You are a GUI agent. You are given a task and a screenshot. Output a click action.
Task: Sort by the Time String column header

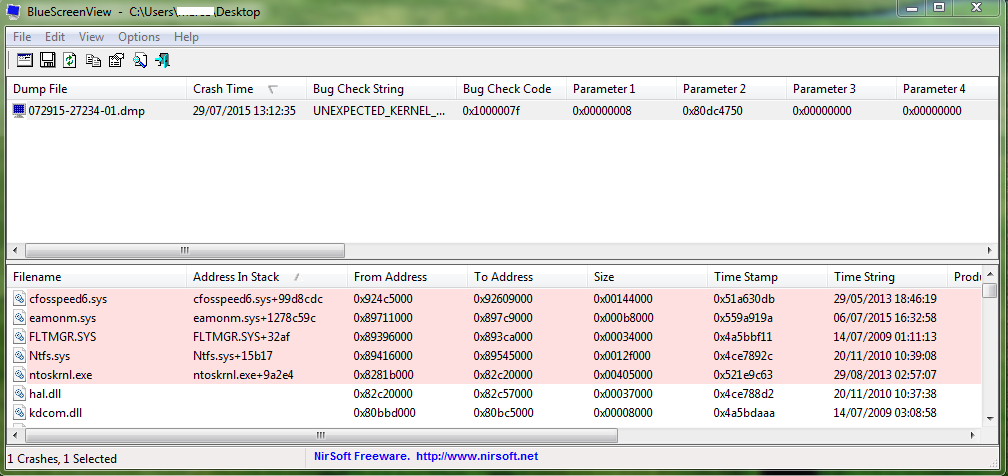pos(887,277)
